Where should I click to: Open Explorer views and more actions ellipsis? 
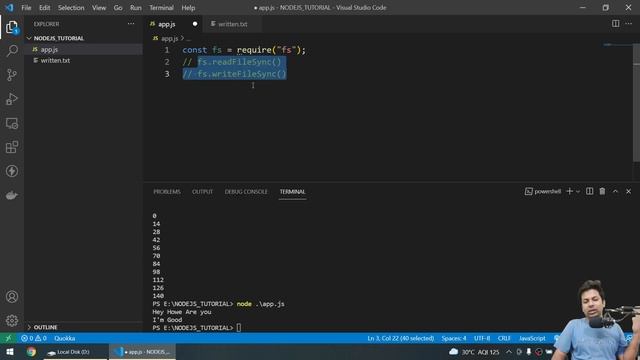pyautogui.click(x=131, y=24)
